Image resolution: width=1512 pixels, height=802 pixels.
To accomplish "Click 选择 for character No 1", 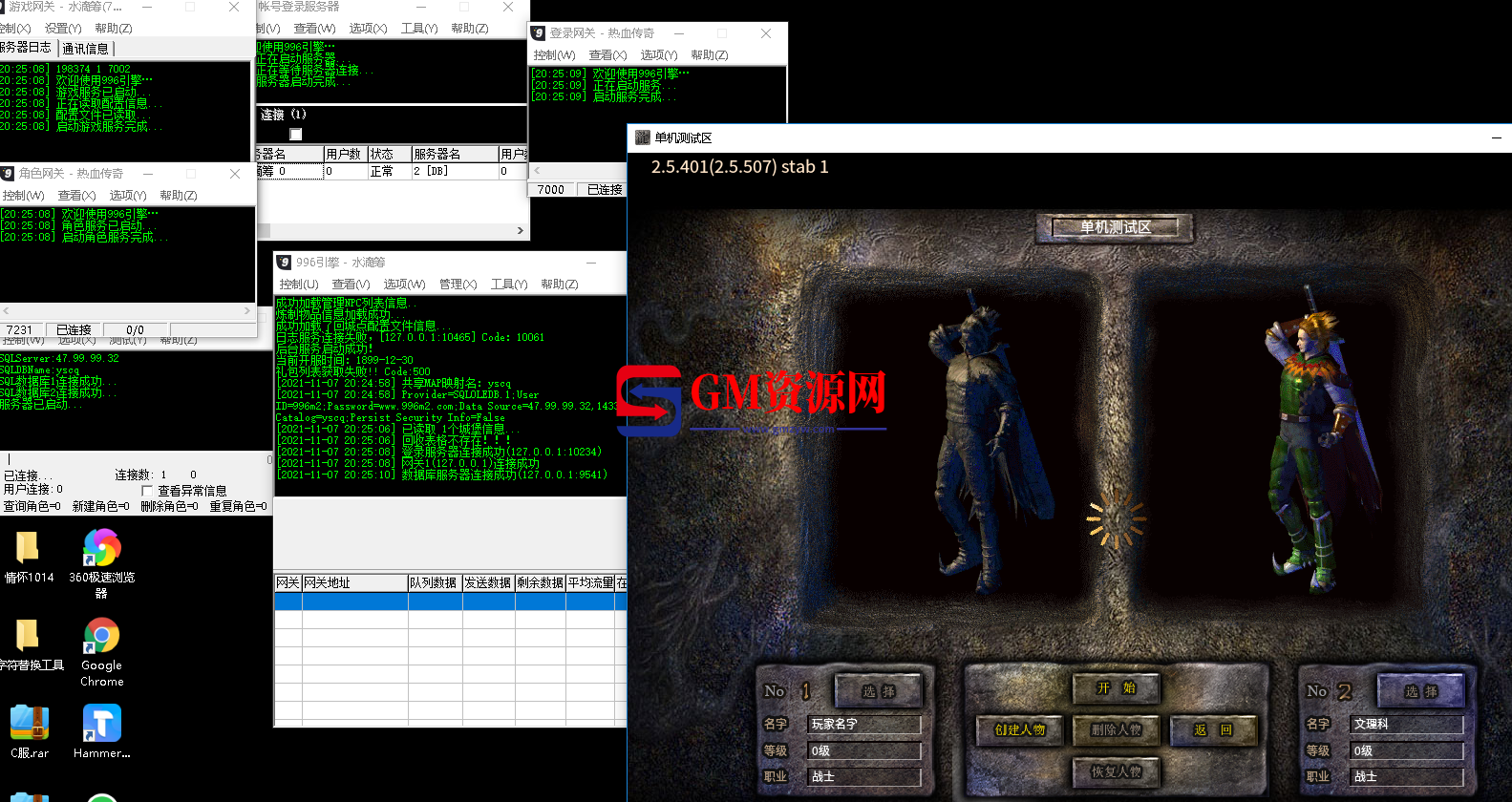I will (879, 691).
